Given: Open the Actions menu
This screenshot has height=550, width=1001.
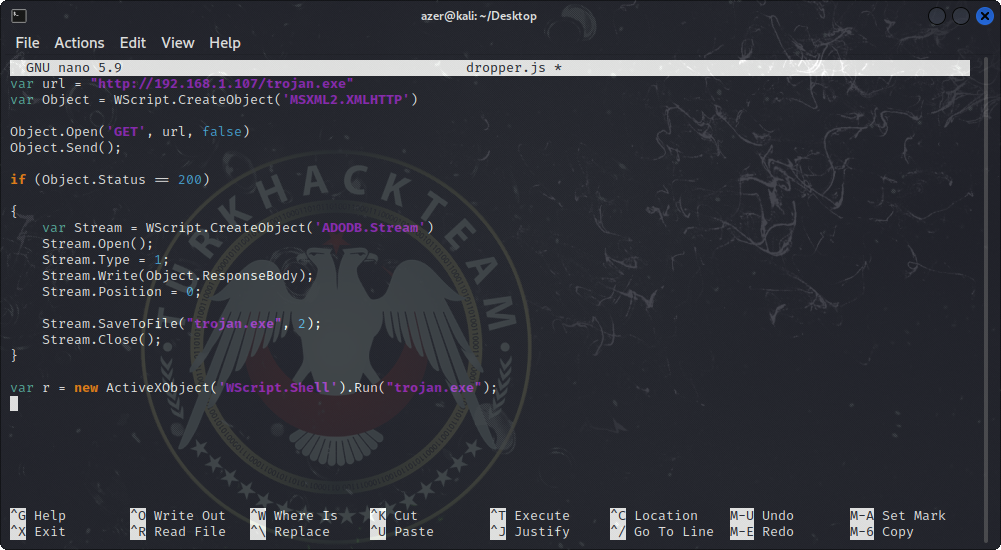Looking at the screenshot, I should tap(79, 43).
